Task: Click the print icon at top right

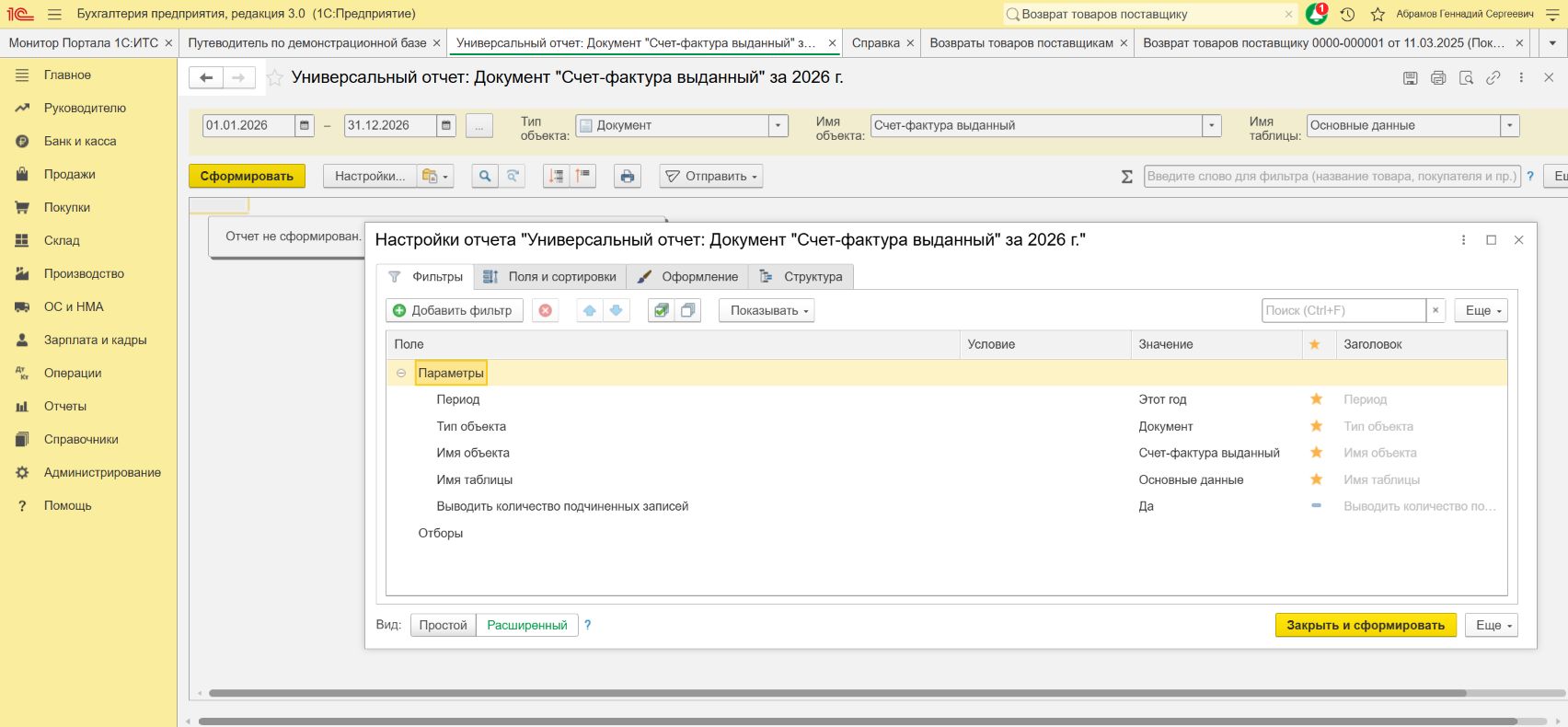Action: (x=1438, y=78)
